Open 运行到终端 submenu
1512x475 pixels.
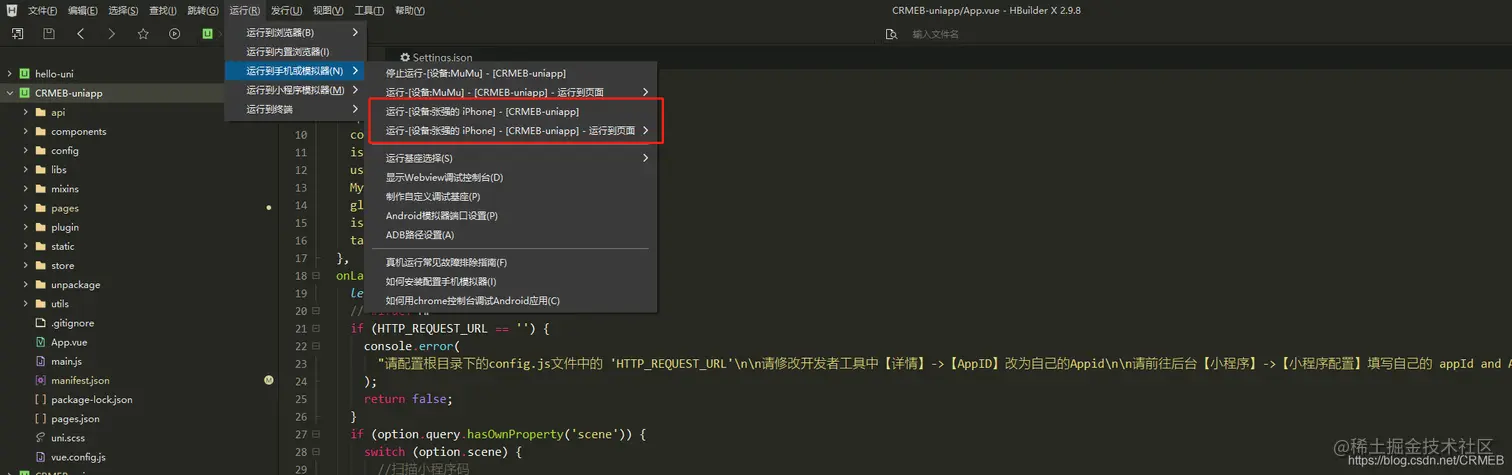[x=295, y=109]
